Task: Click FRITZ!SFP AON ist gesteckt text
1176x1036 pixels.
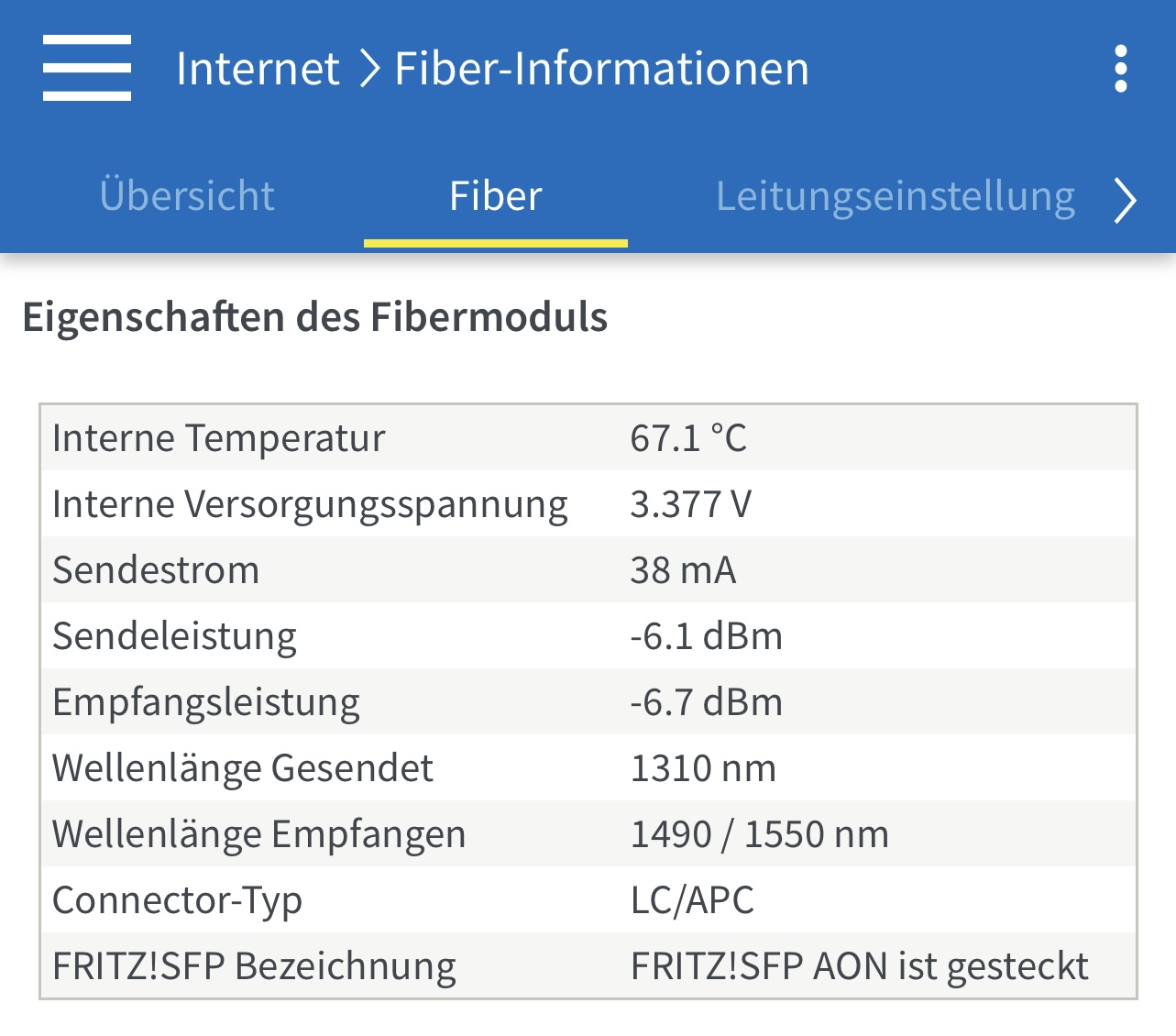Action: pyautogui.click(x=860, y=966)
